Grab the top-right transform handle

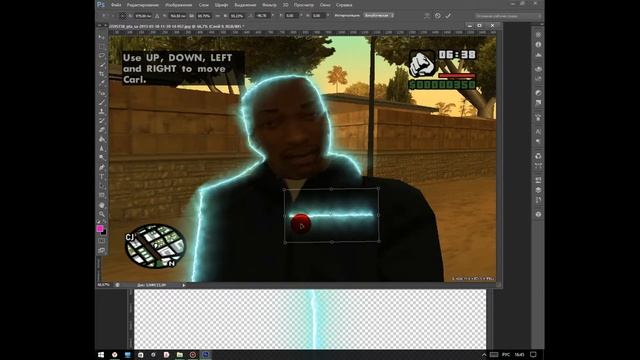(378, 189)
